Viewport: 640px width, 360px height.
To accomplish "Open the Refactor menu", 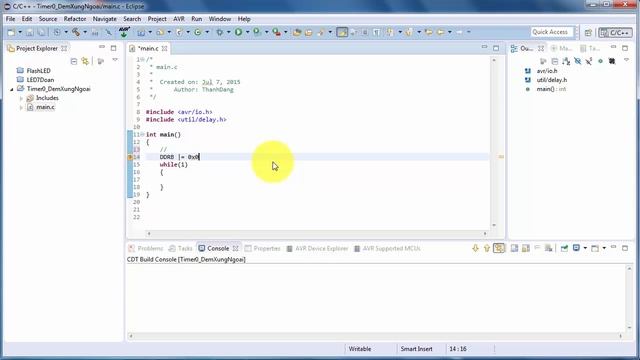I will (x=75, y=19).
